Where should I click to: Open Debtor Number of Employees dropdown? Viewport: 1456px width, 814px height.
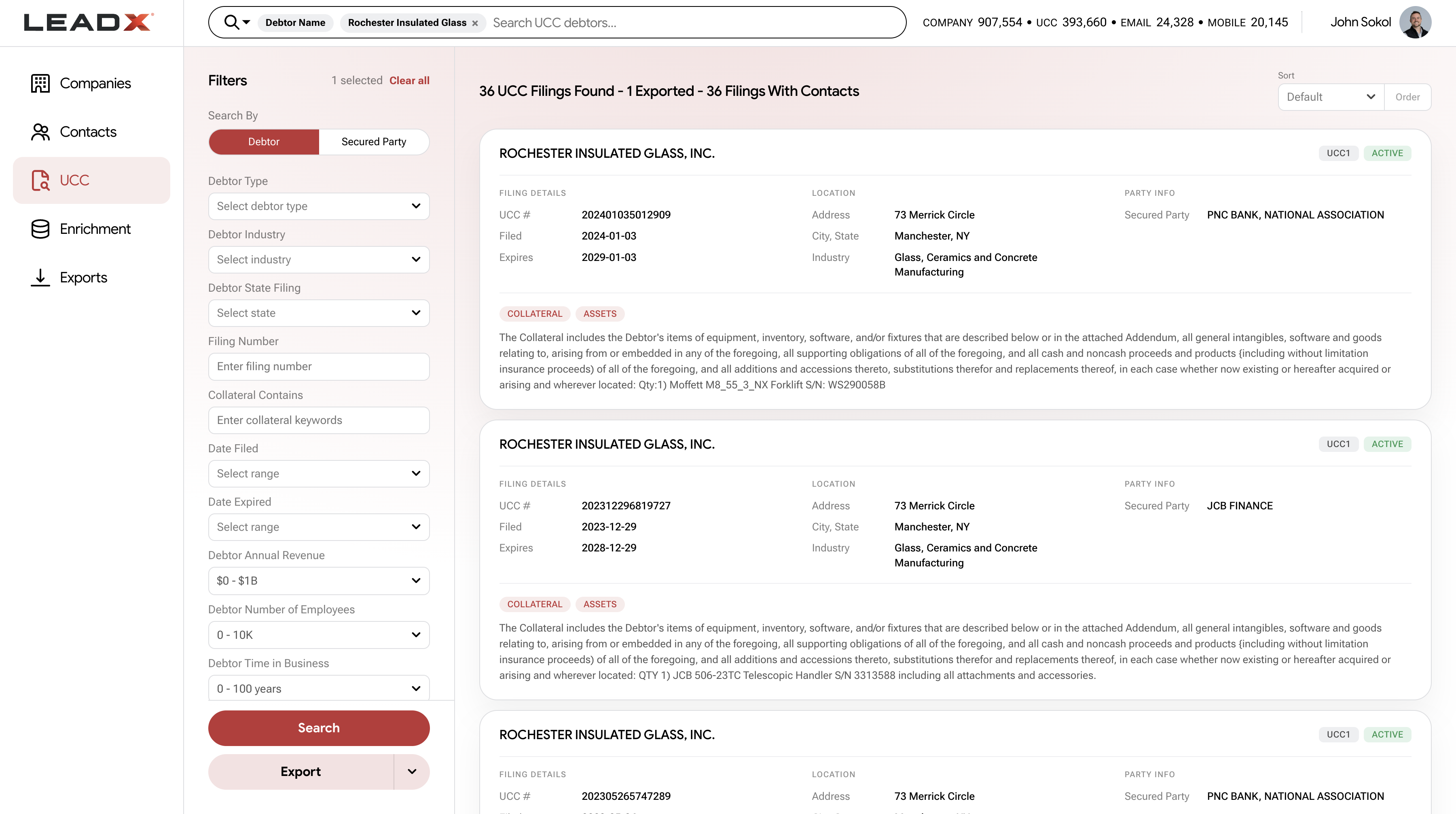pos(319,635)
